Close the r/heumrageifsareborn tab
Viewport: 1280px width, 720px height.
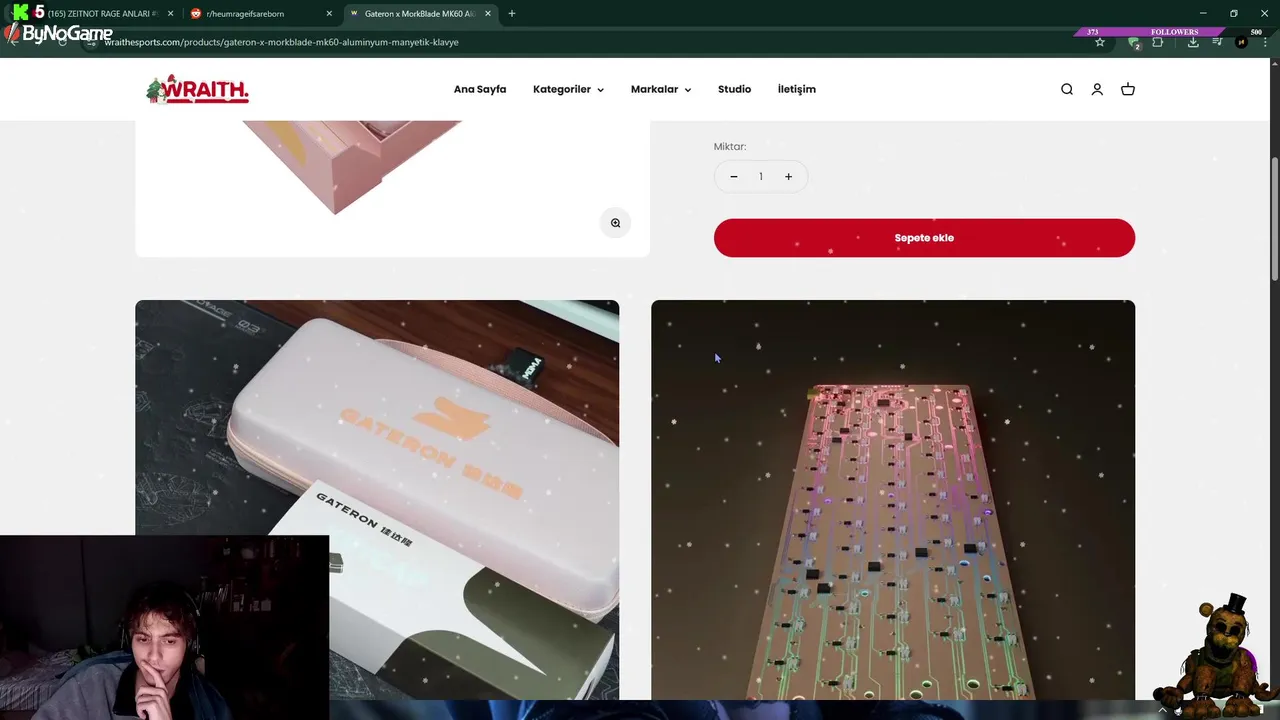pyautogui.click(x=329, y=14)
